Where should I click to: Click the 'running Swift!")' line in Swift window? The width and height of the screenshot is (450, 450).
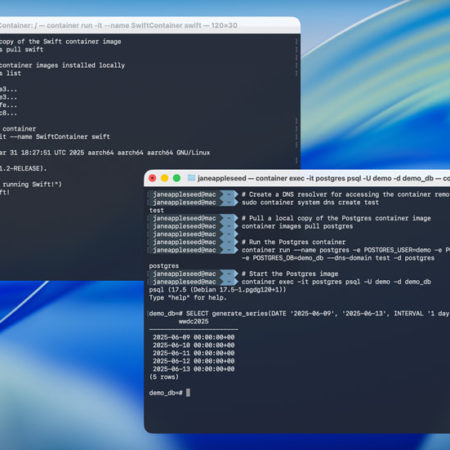tap(32, 184)
